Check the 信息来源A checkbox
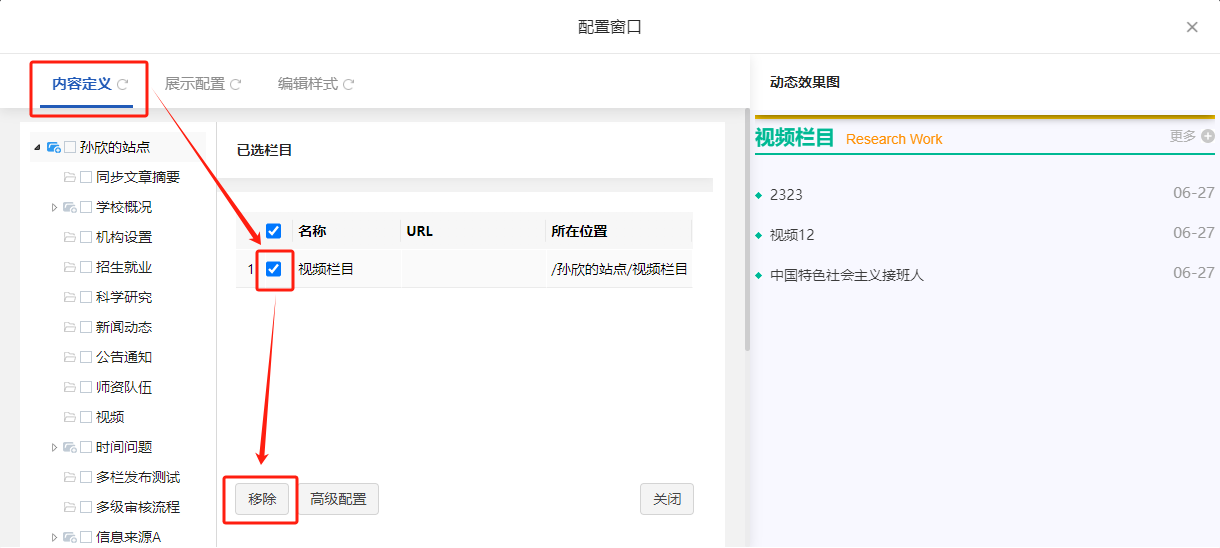1220x548 pixels. click(86, 537)
